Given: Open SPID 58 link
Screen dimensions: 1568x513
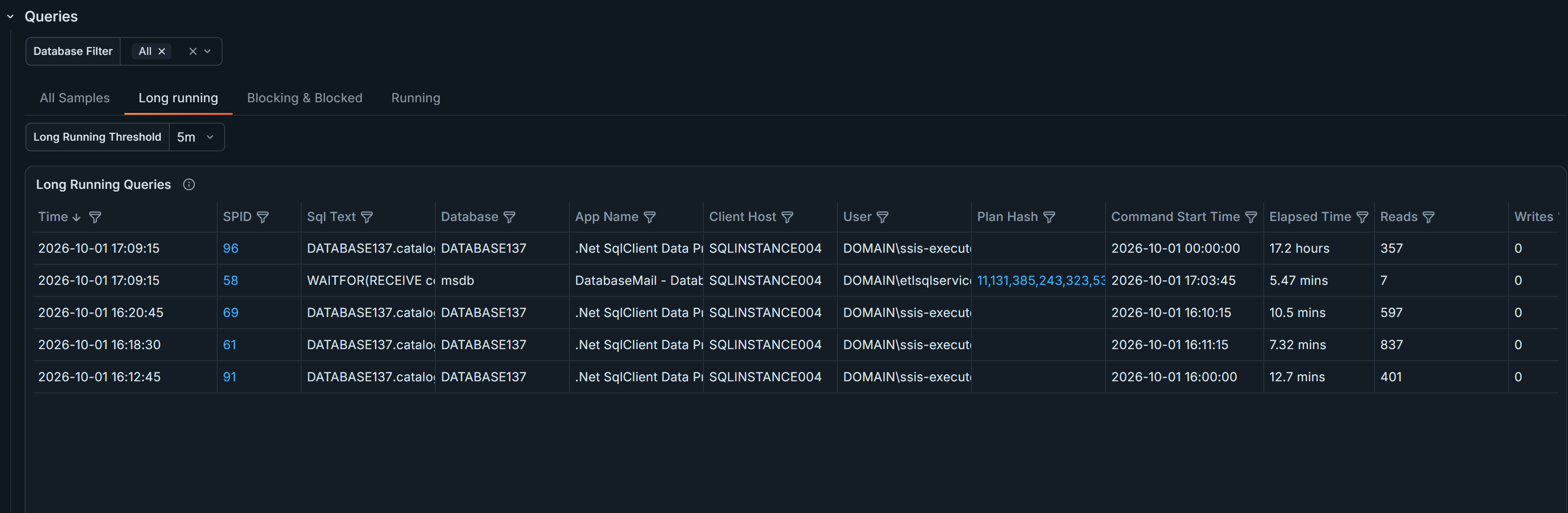Looking at the screenshot, I should (231, 281).
